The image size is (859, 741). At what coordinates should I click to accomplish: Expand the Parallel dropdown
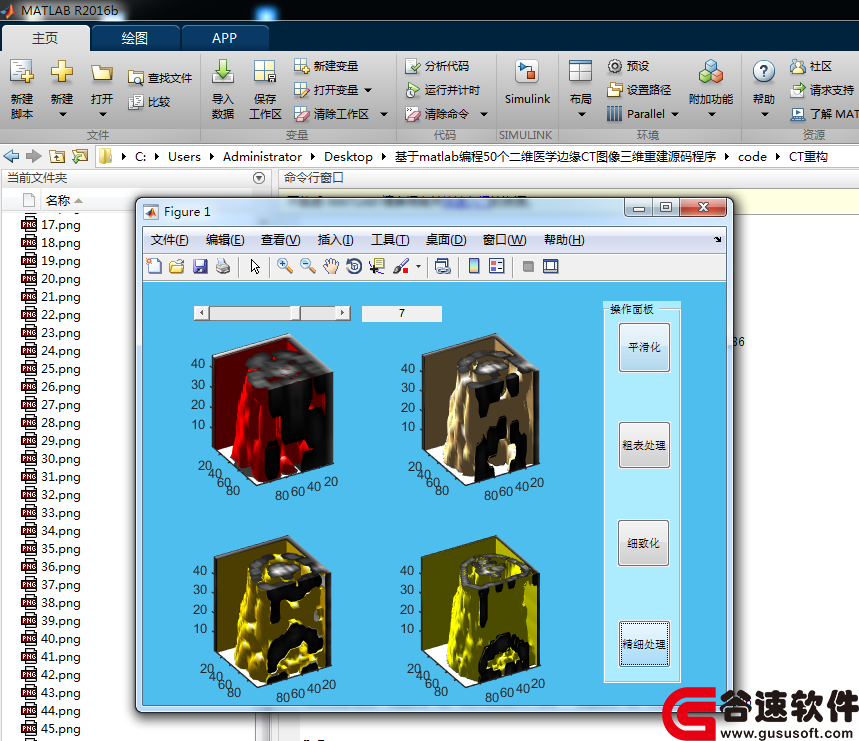tap(675, 114)
